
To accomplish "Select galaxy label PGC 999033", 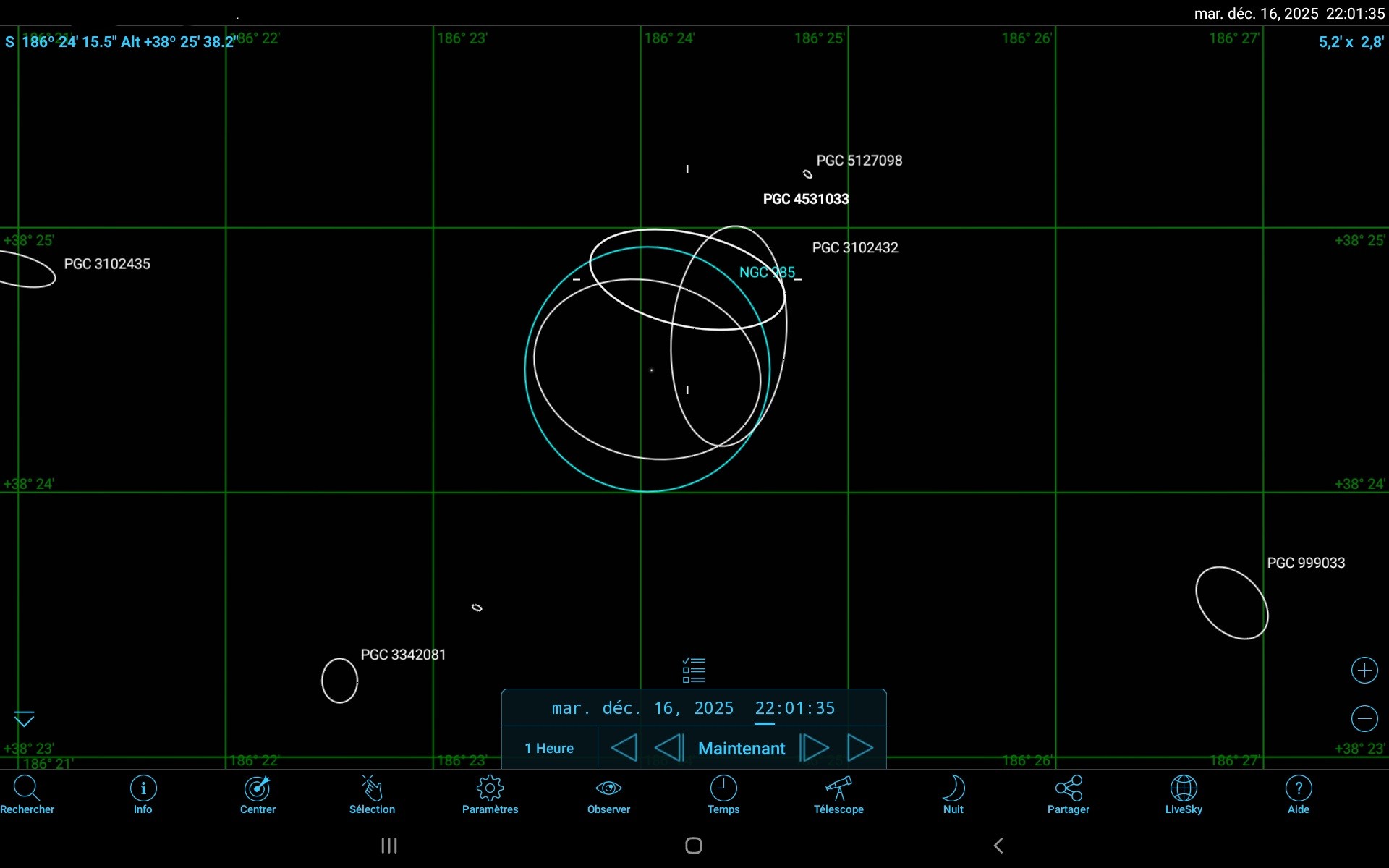I will pyautogui.click(x=1306, y=563).
